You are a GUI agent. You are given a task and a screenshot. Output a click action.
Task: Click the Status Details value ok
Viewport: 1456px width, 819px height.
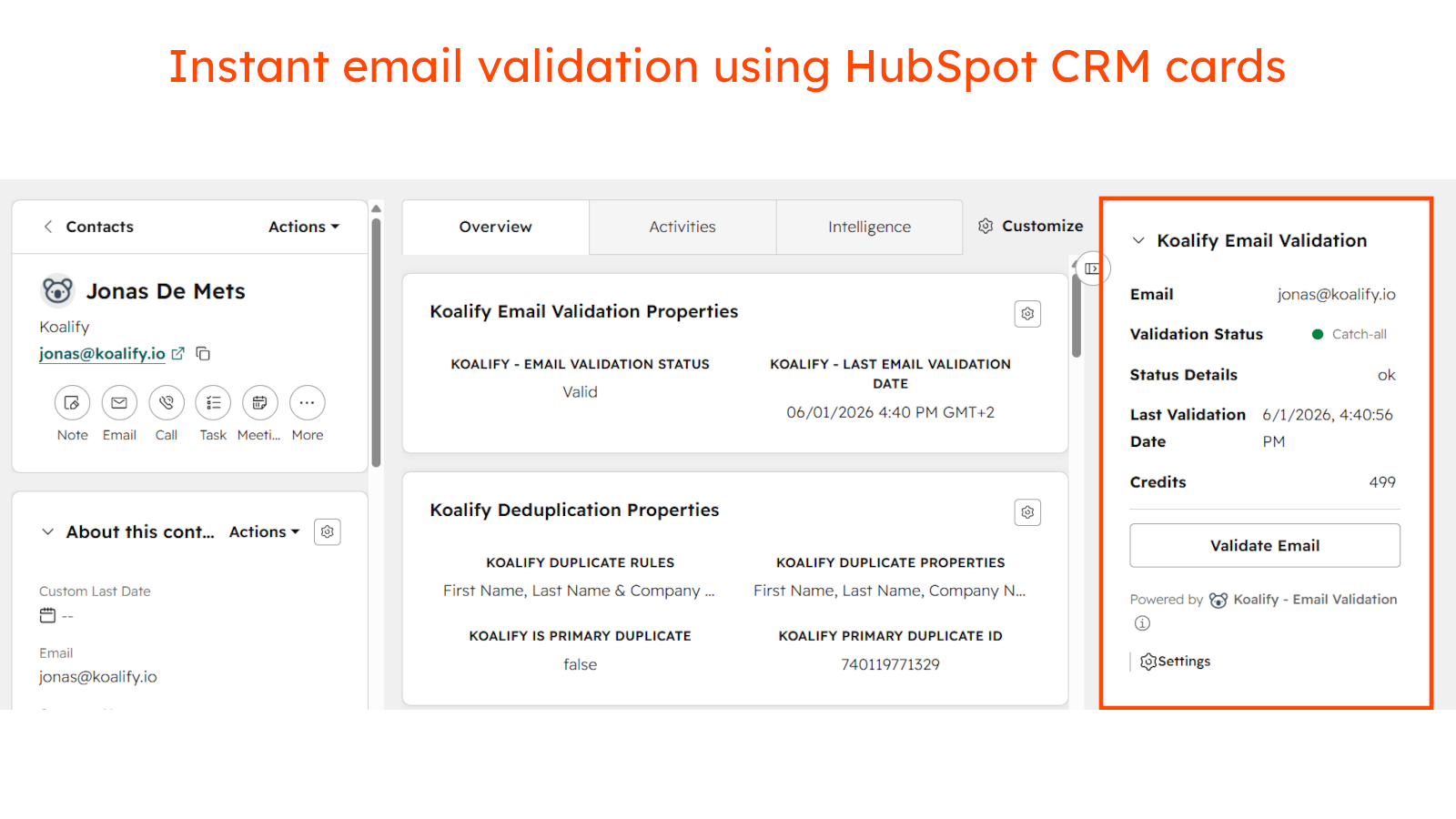pyautogui.click(x=1387, y=375)
